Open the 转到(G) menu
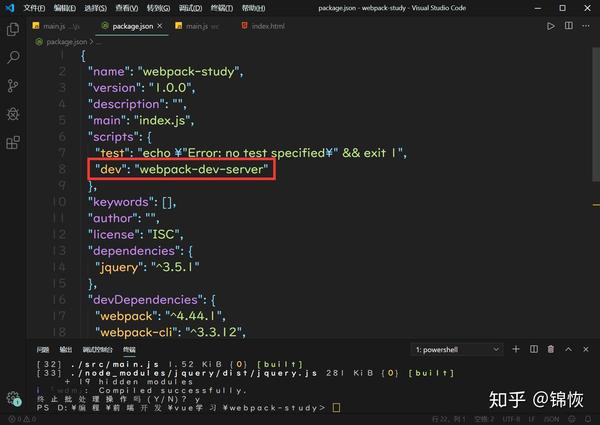The height and width of the screenshot is (425, 600). pyautogui.click(x=158, y=8)
